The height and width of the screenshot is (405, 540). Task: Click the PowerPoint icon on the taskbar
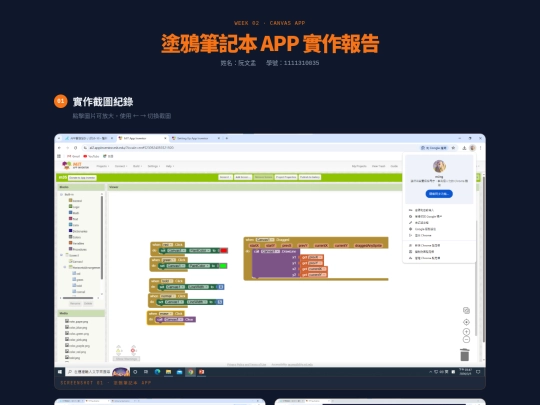coord(201,372)
